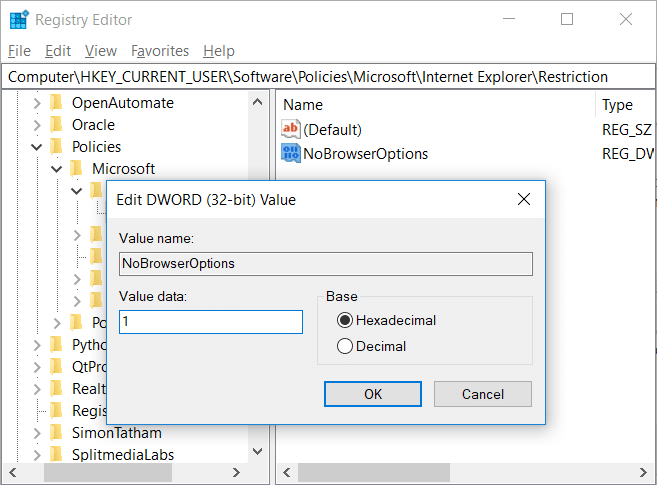Click the Policies folder icon
This screenshot has height=485, width=657.
(x=56, y=147)
